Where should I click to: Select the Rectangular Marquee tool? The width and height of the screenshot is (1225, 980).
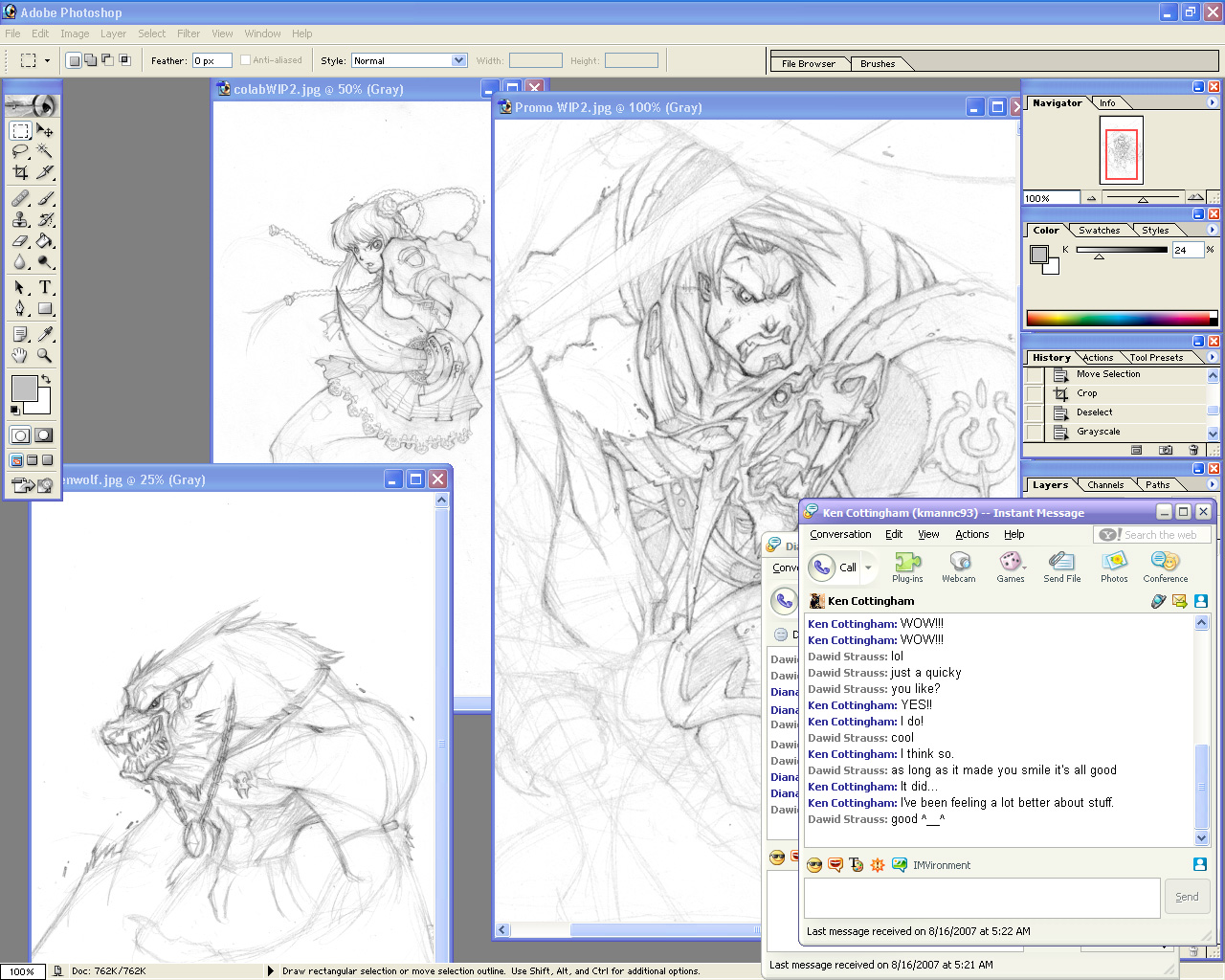pyautogui.click(x=20, y=130)
